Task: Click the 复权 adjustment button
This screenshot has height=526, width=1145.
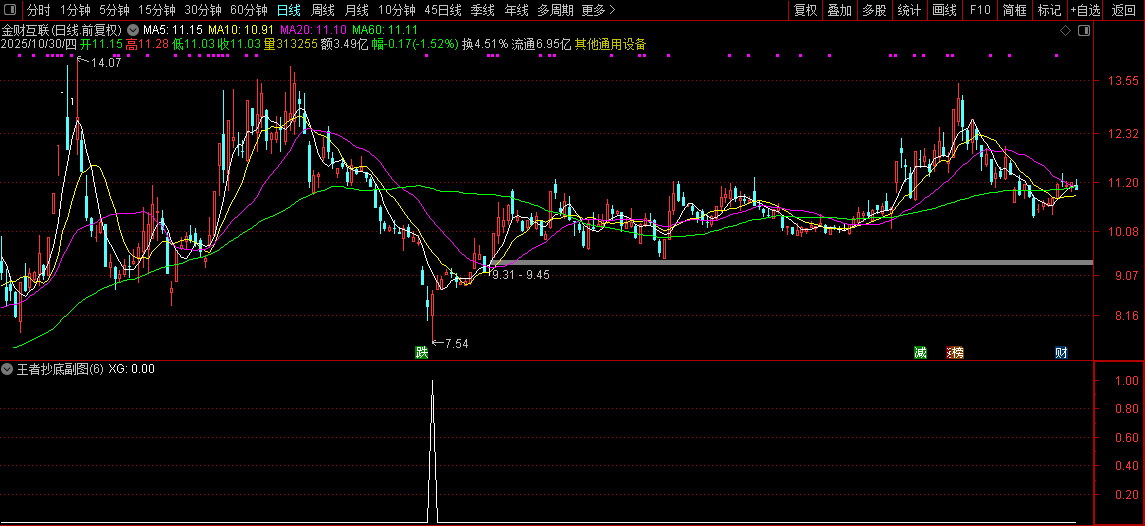Action: [x=805, y=10]
